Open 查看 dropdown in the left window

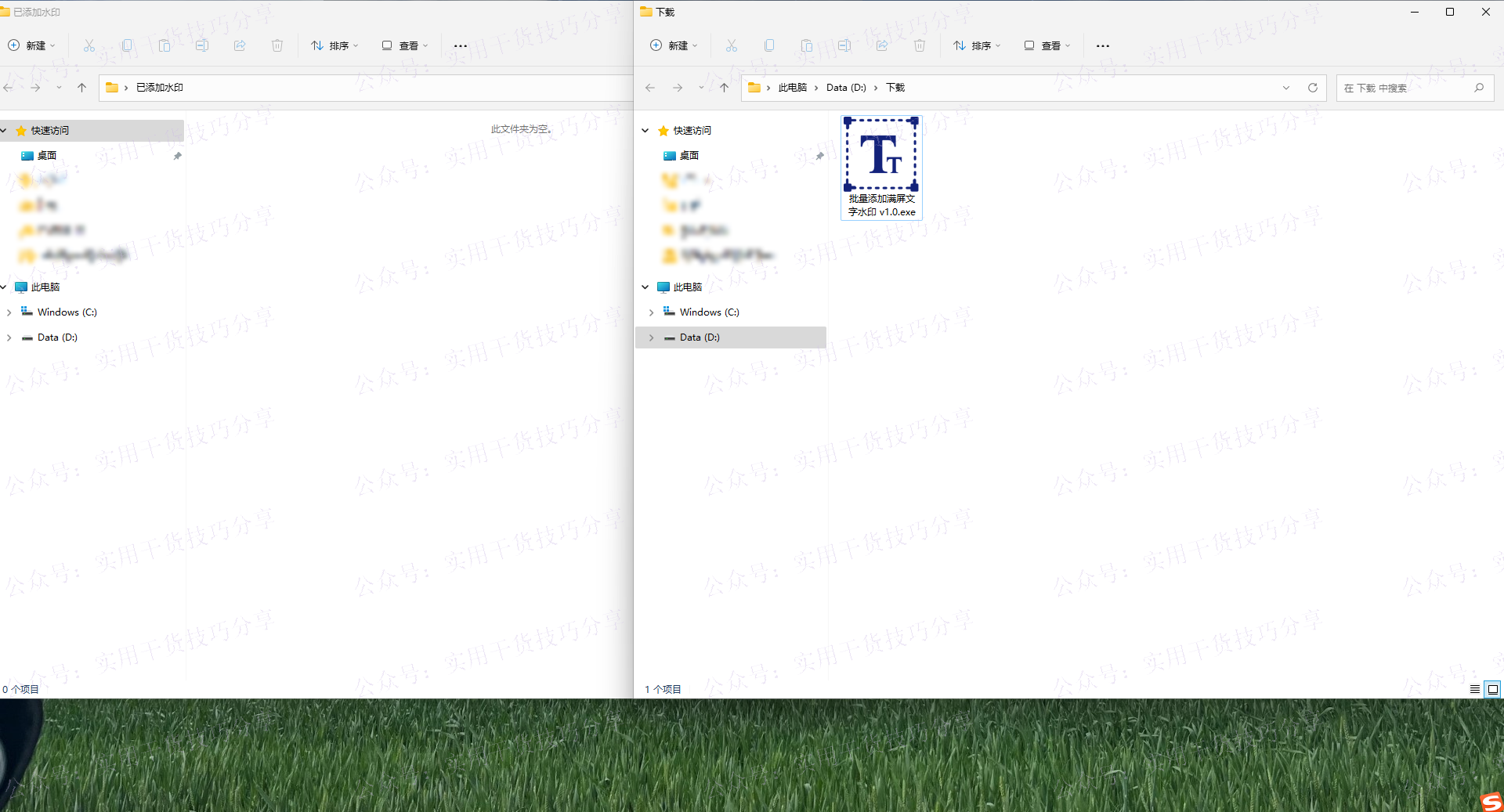405,45
